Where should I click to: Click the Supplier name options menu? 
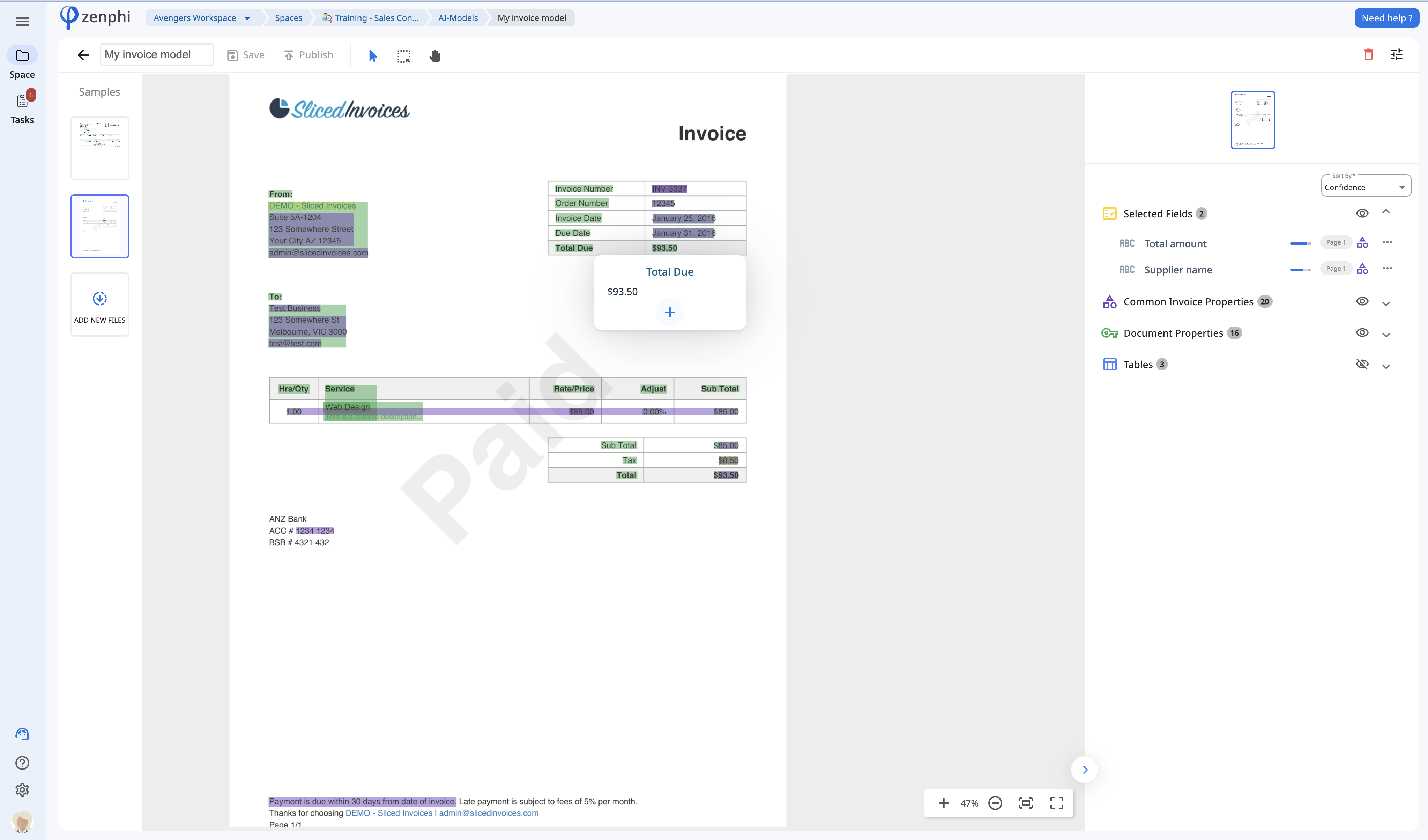[1388, 269]
